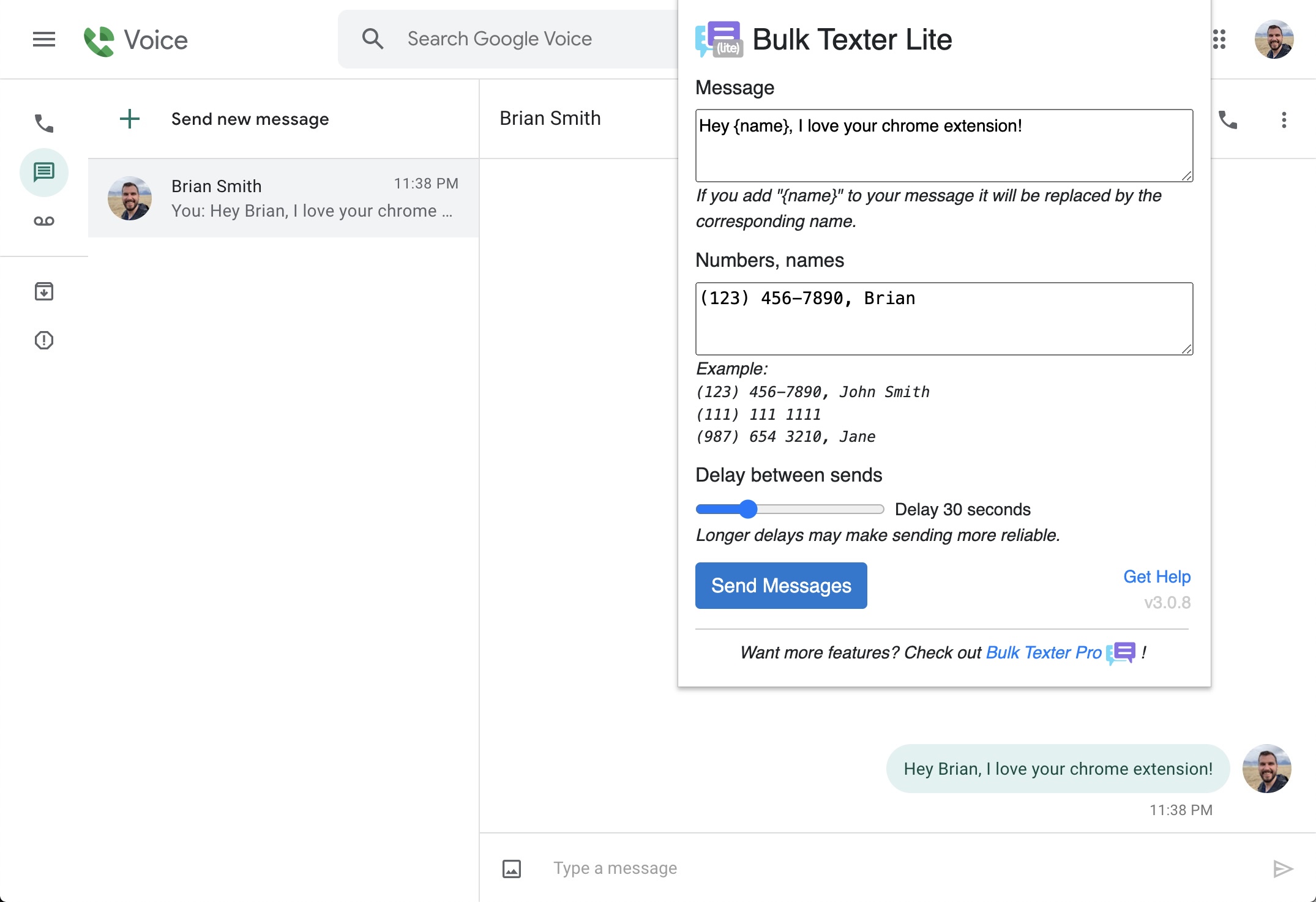This screenshot has width=1316, height=902.
Task: Click the send message arrow icon
Action: [1283, 868]
